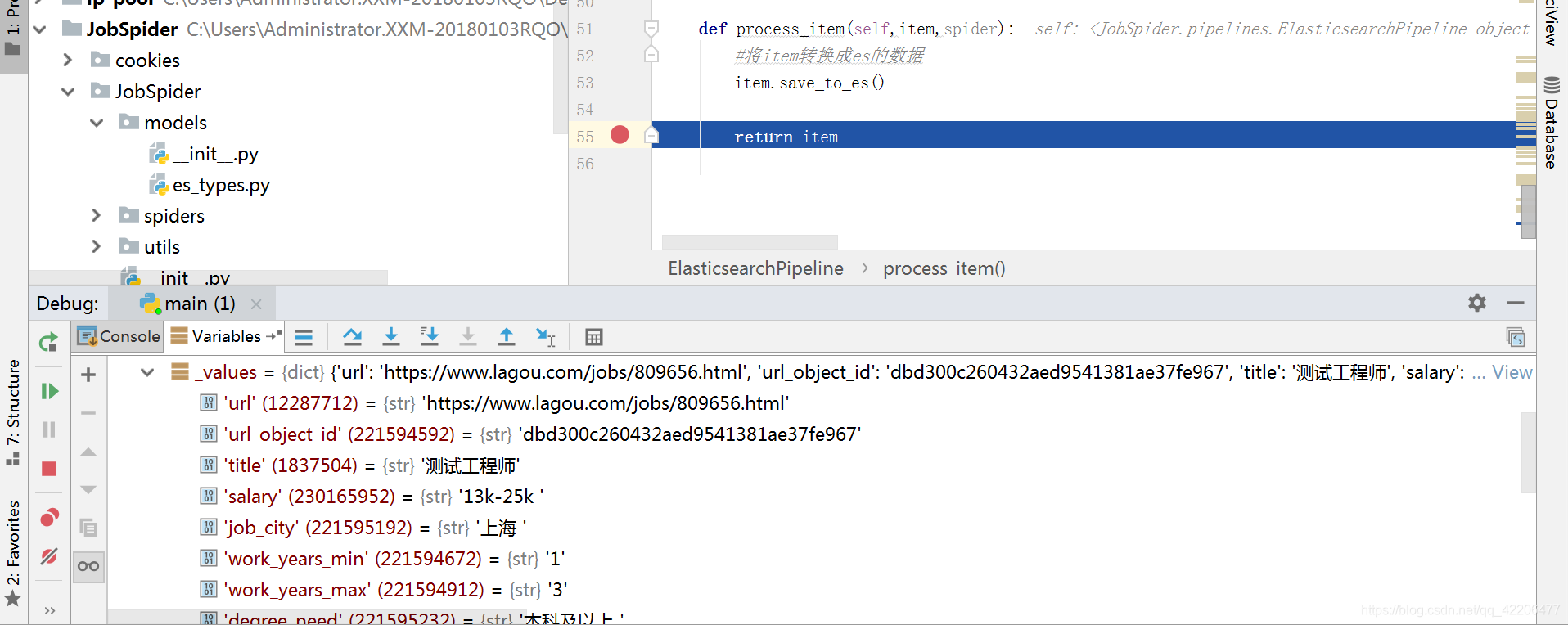Collapse the _values dict variable
1568x625 pixels.
click(x=147, y=372)
